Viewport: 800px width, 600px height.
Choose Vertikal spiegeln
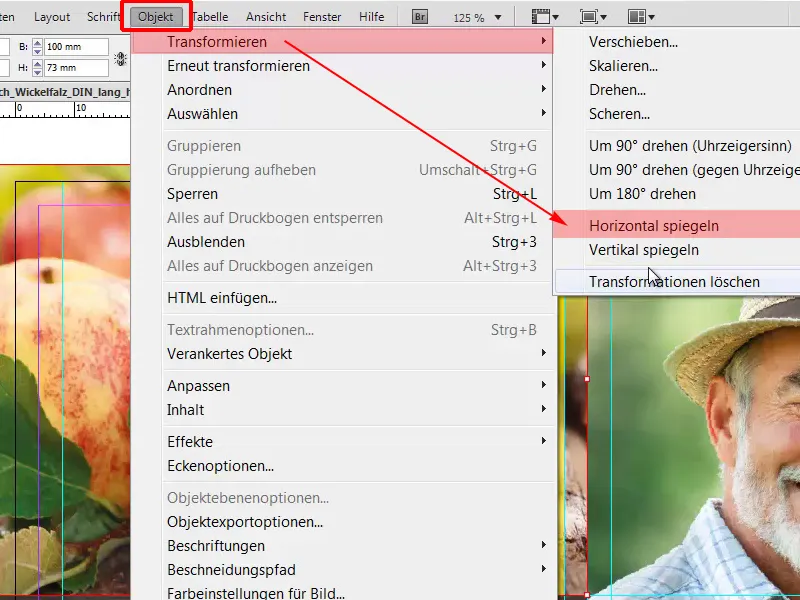tap(677, 250)
